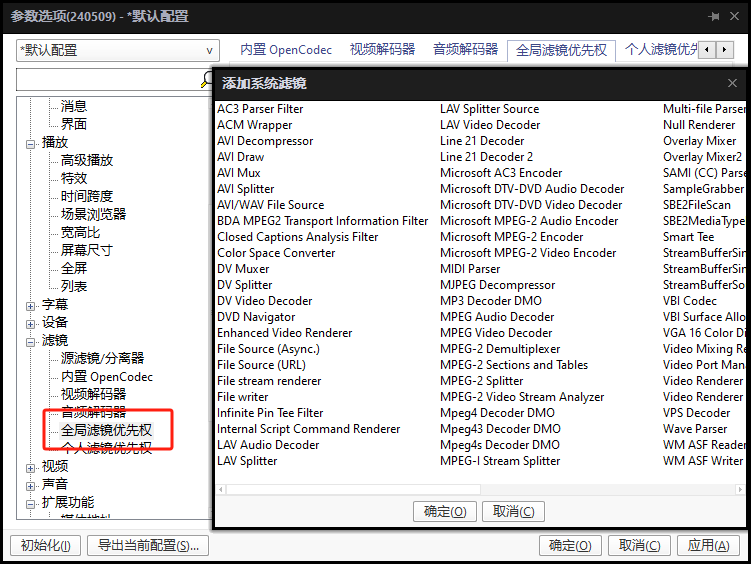Switch to the 内置 OpenCodec tab
The width and height of the screenshot is (751, 564).
[x=286, y=49]
